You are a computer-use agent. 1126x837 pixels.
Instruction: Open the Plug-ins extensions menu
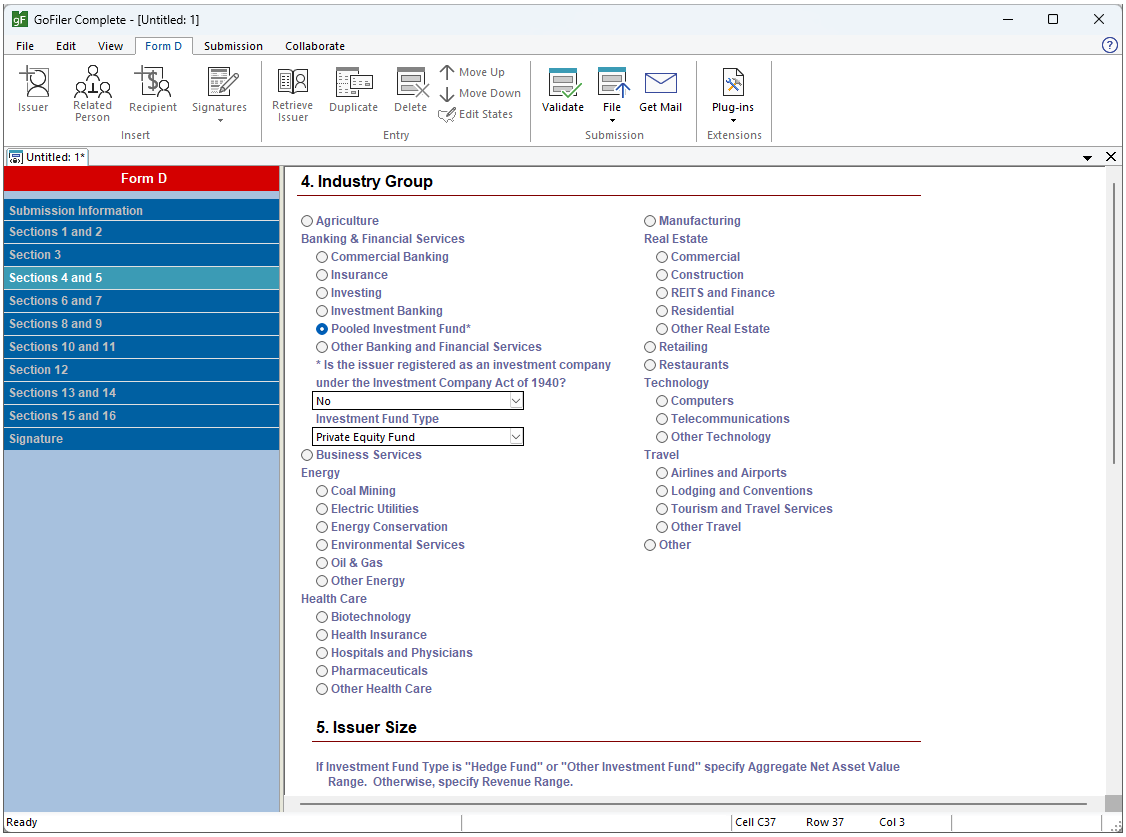tap(732, 93)
